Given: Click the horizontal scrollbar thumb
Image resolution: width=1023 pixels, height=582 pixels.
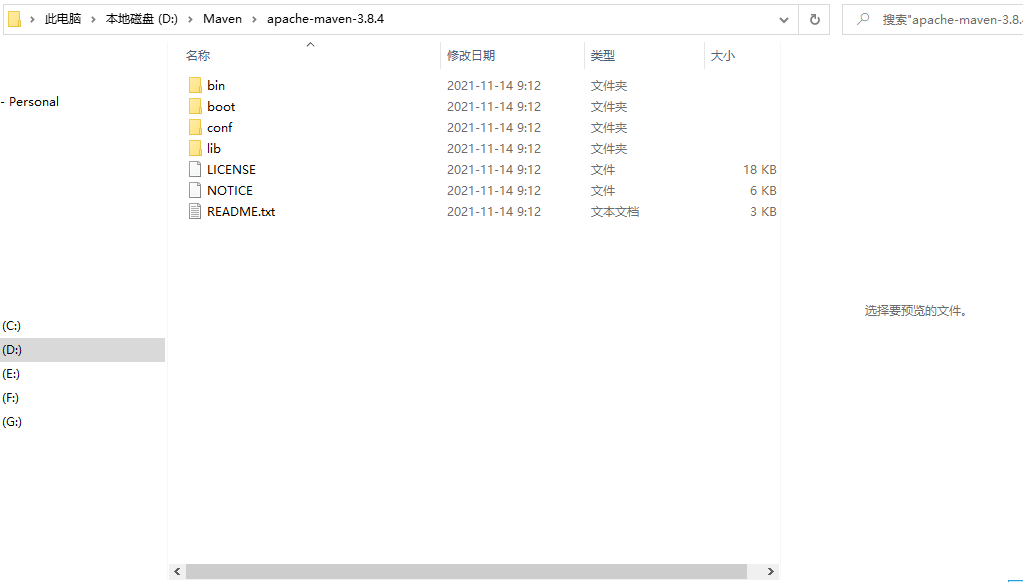Looking at the screenshot, I should pyautogui.click(x=466, y=572).
